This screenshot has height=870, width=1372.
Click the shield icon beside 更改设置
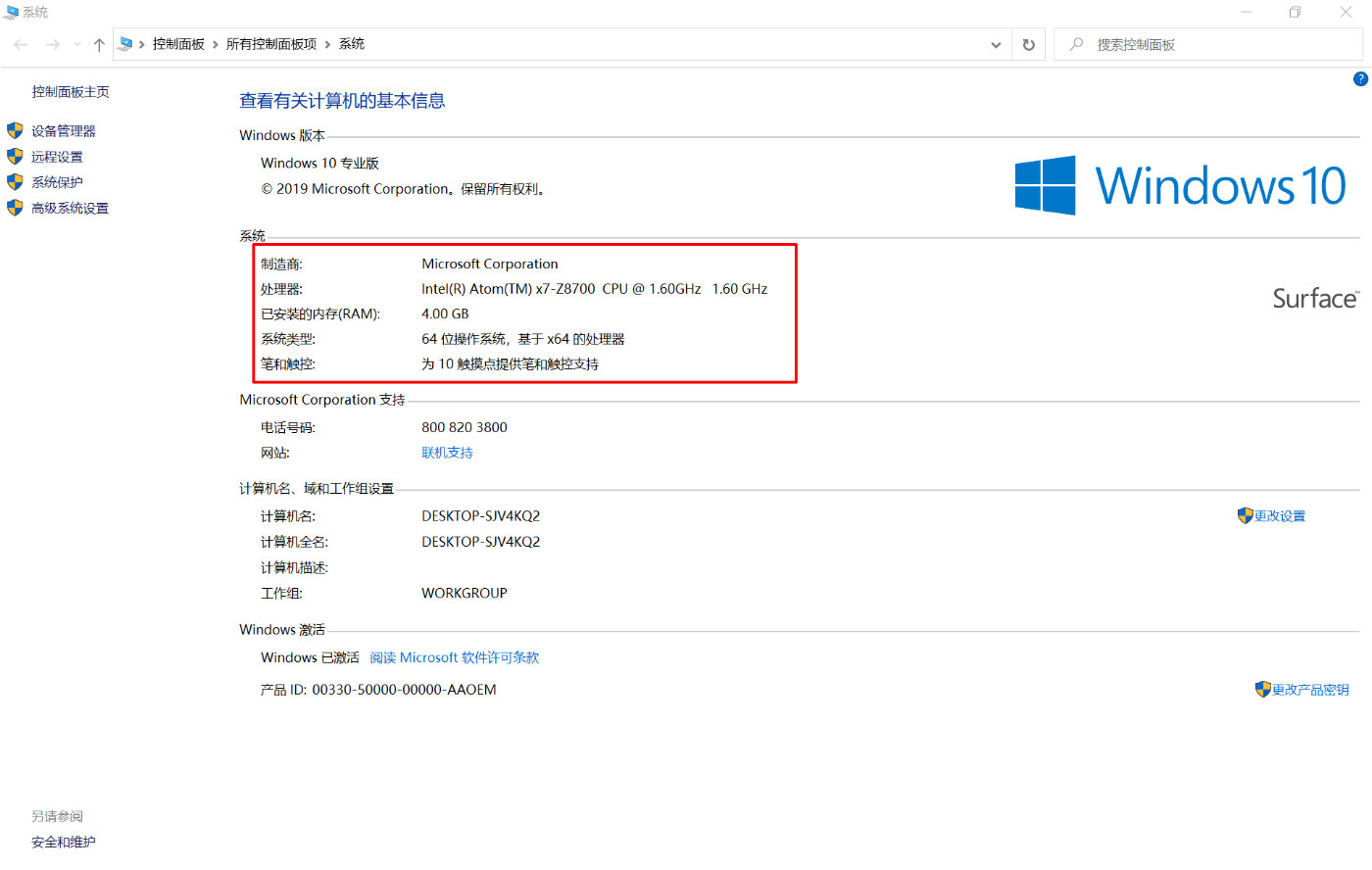click(1246, 515)
